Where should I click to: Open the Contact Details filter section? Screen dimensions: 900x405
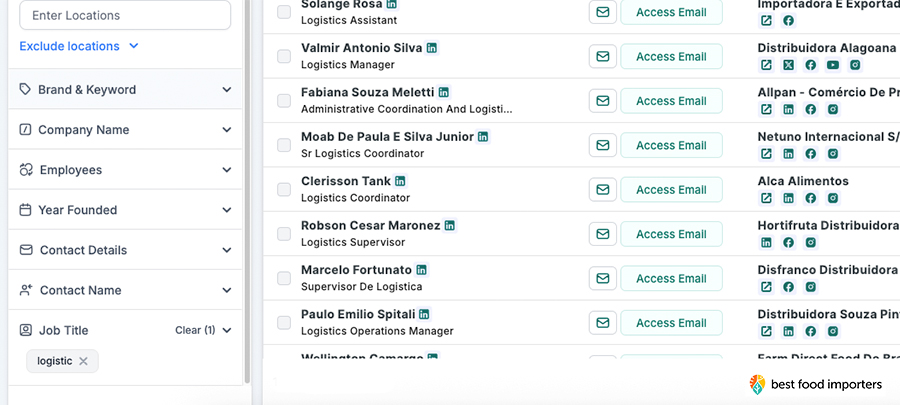(125, 250)
